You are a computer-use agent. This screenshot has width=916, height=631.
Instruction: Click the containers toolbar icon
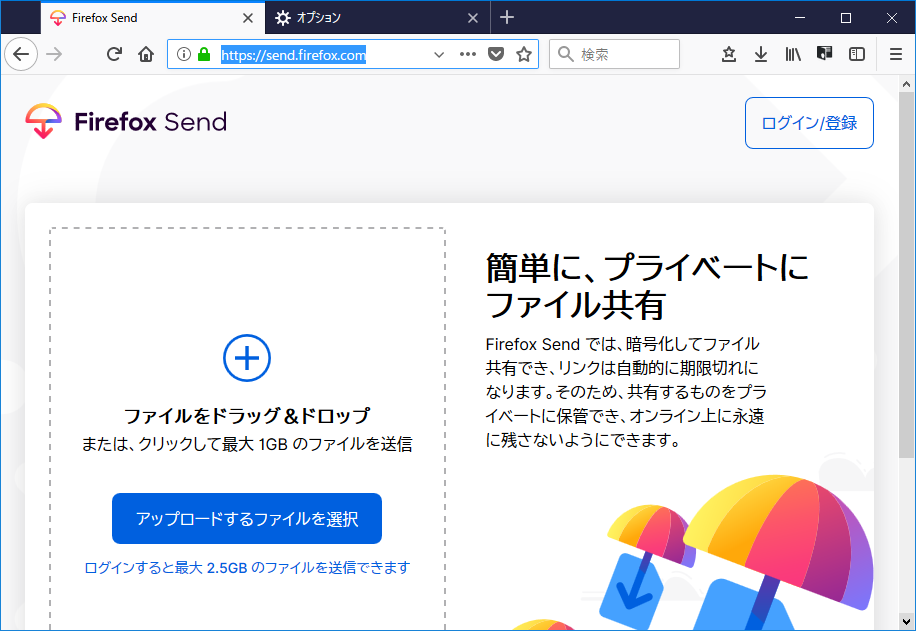[x=824, y=54]
